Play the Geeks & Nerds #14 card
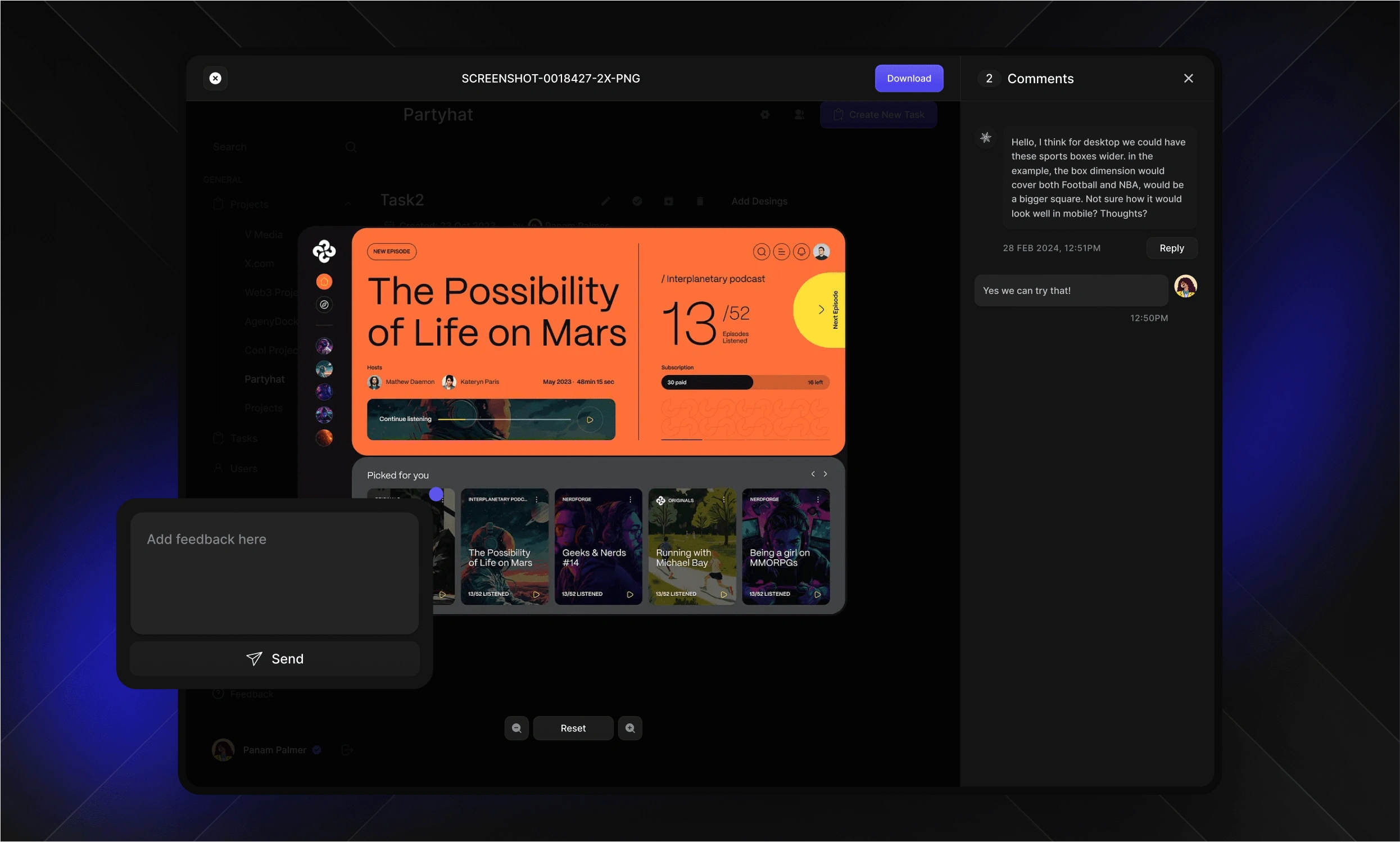Viewport: 1400px width, 842px height. tap(629, 594)
